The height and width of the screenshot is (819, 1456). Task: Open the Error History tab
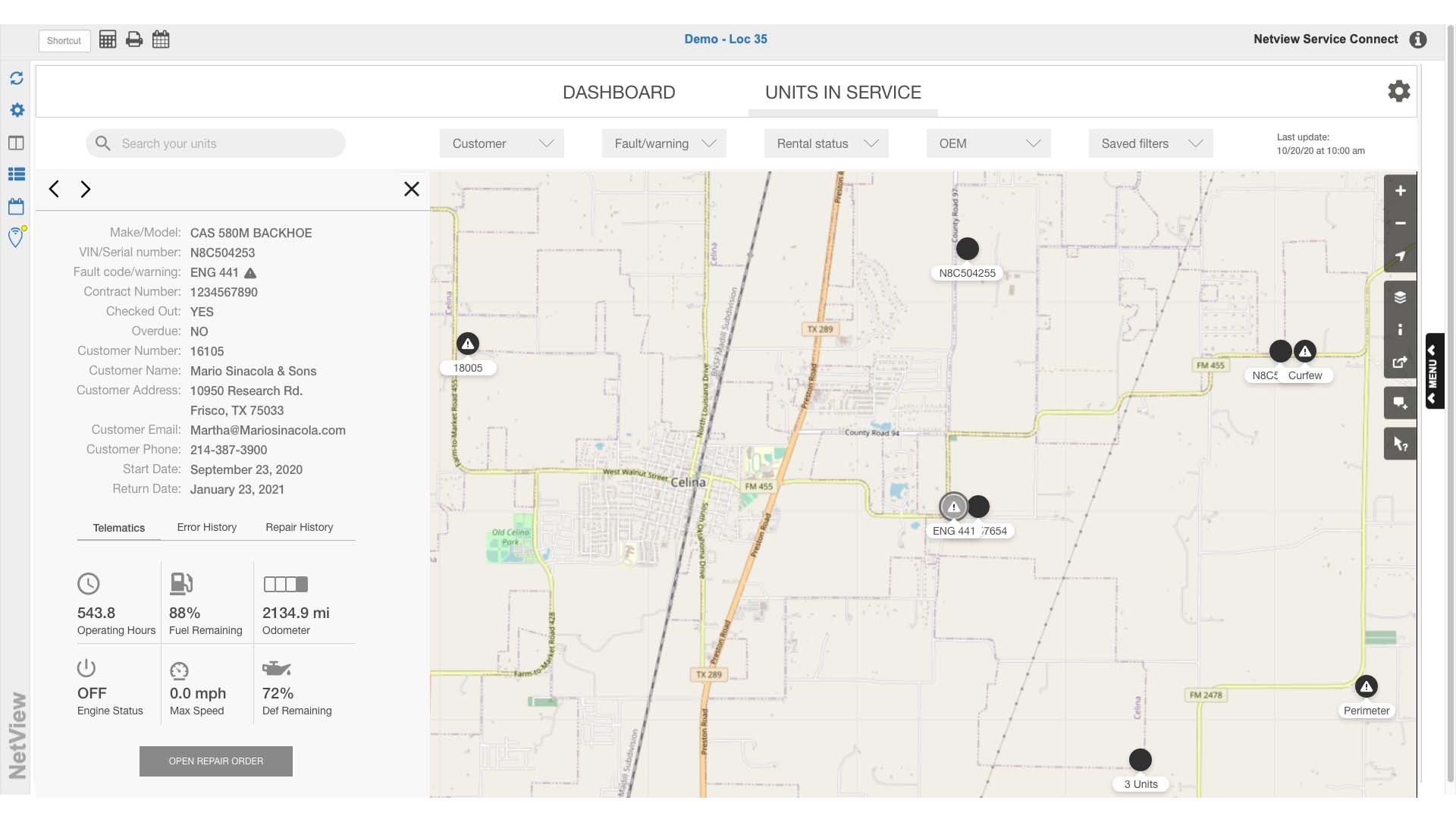(206, 527)
